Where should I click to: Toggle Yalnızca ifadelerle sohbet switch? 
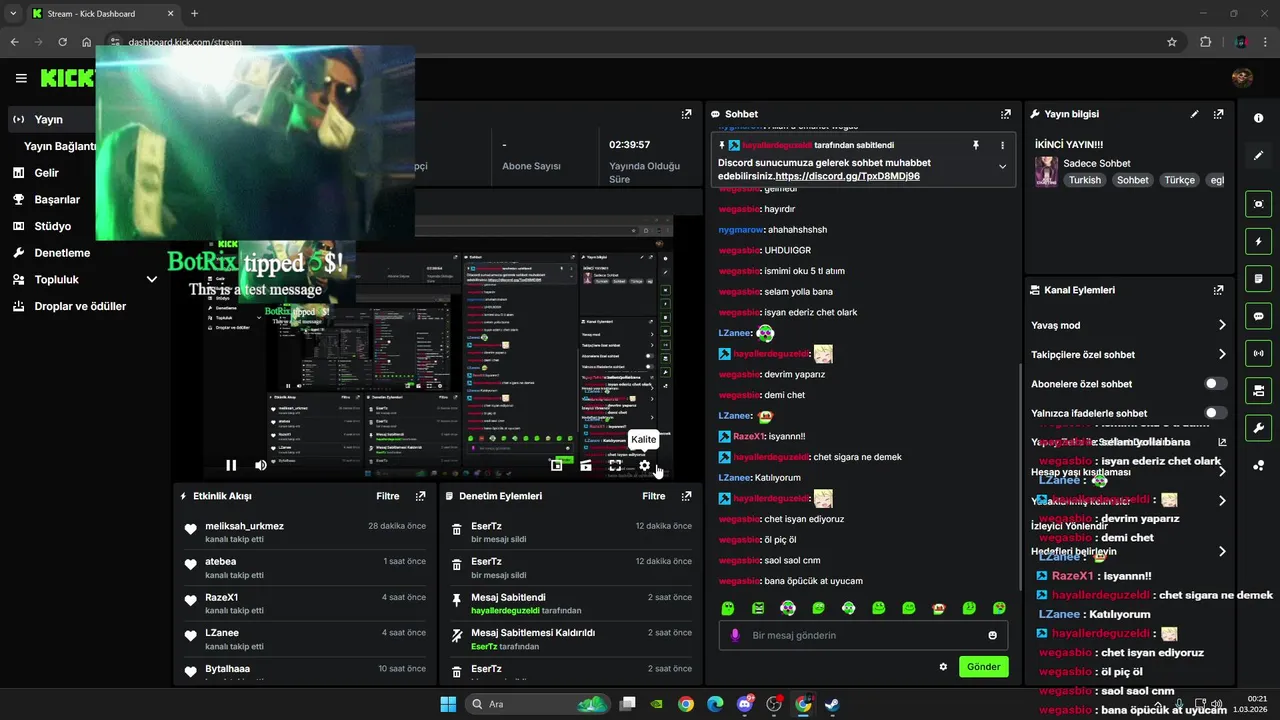[x=1215, y=413]
